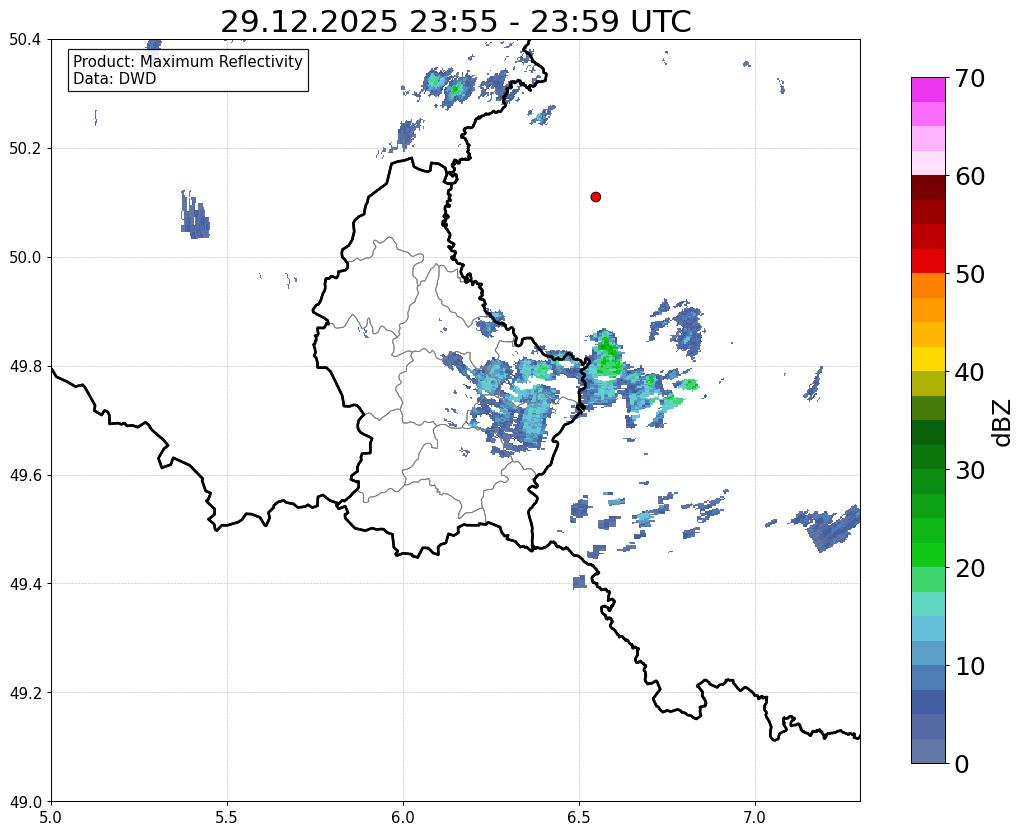Image resolution: width=1023 pixels, height=834 pixels.
Task: Click the 'Data: DWD' legend line
Action: (x=115, y=79)
